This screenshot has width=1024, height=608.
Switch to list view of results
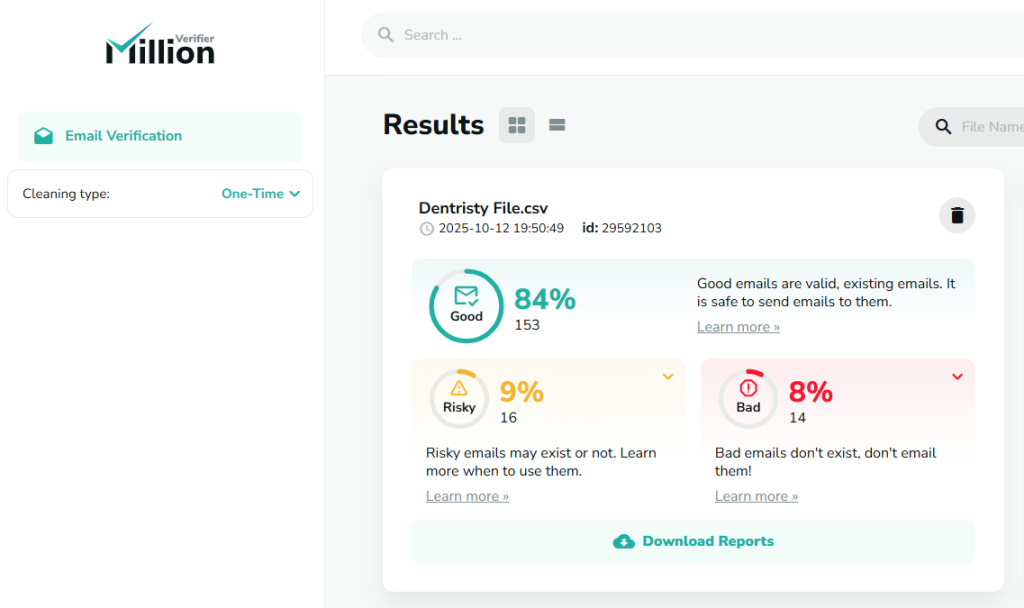coord(557,125)
